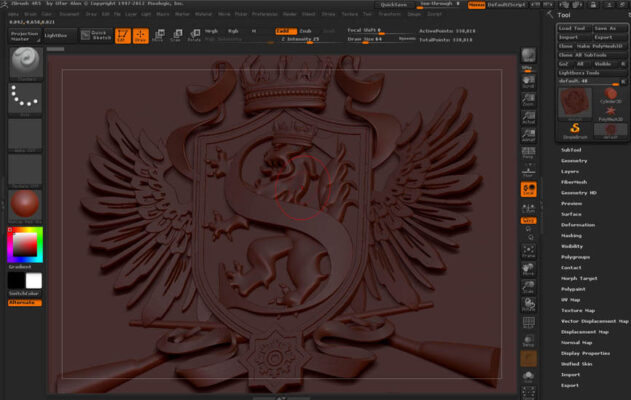Screen dimensions: 631x400
Task: Pick a hue in the color picker square
Action: coord(25,245)
